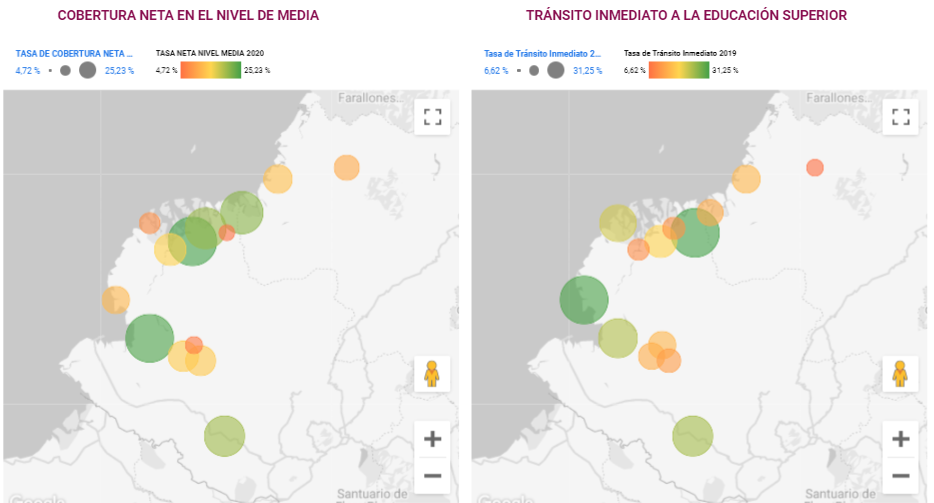The height and width of the screenshot is (503, 934).
Task: Click the Tasa de Tránsito Inmediato blue legend label
Action: point(542,53)
